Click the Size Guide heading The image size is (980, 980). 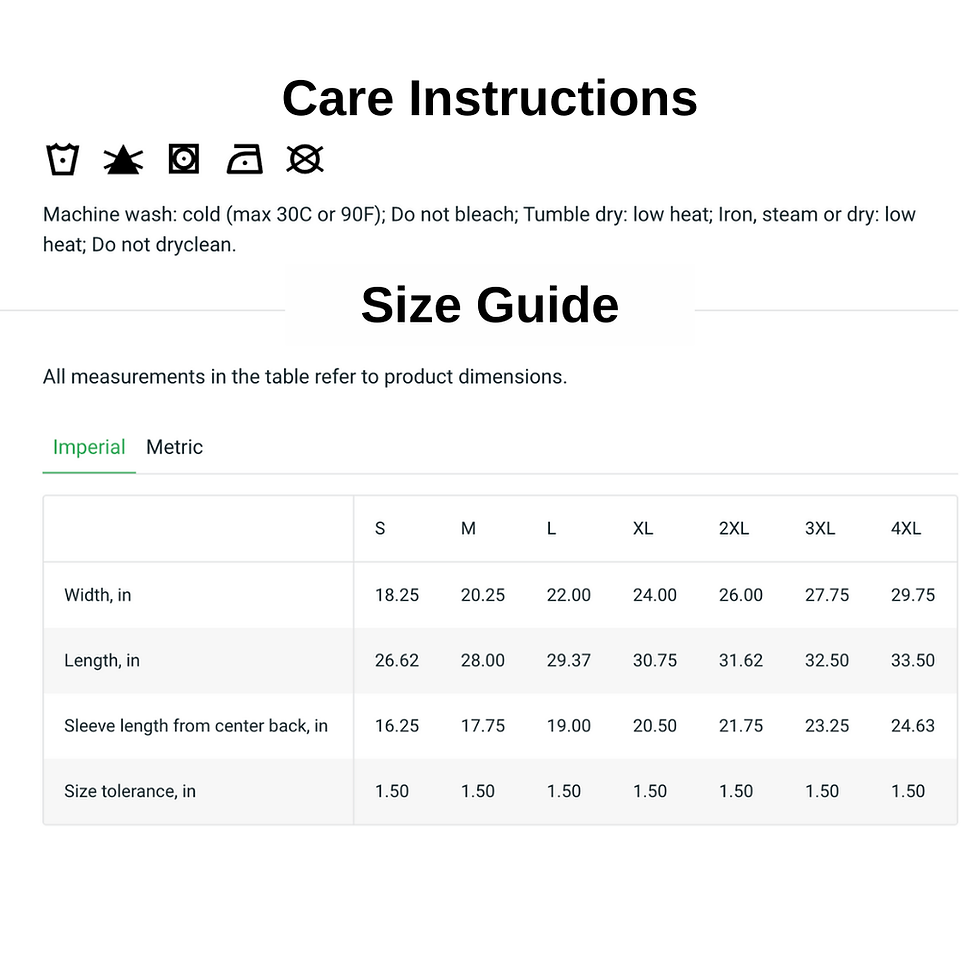tap(490, 305)
